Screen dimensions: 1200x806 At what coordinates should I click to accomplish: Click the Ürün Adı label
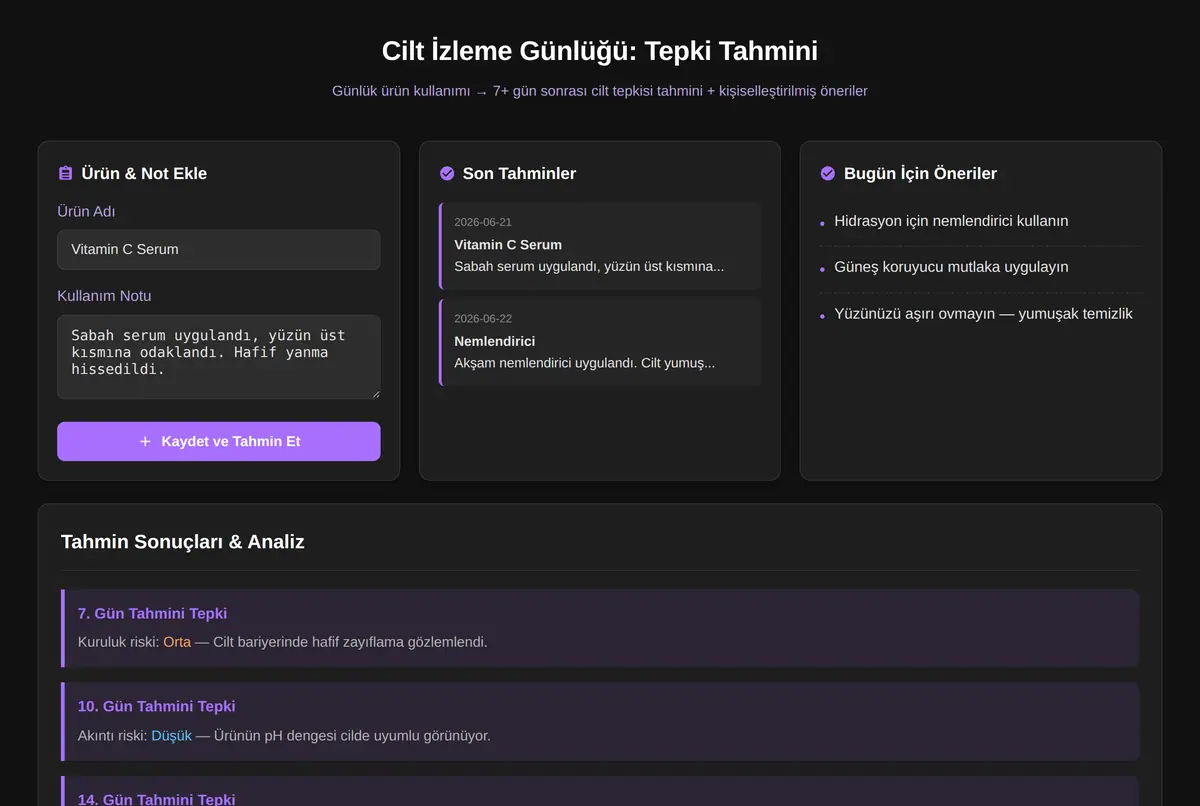click(86, 211)
